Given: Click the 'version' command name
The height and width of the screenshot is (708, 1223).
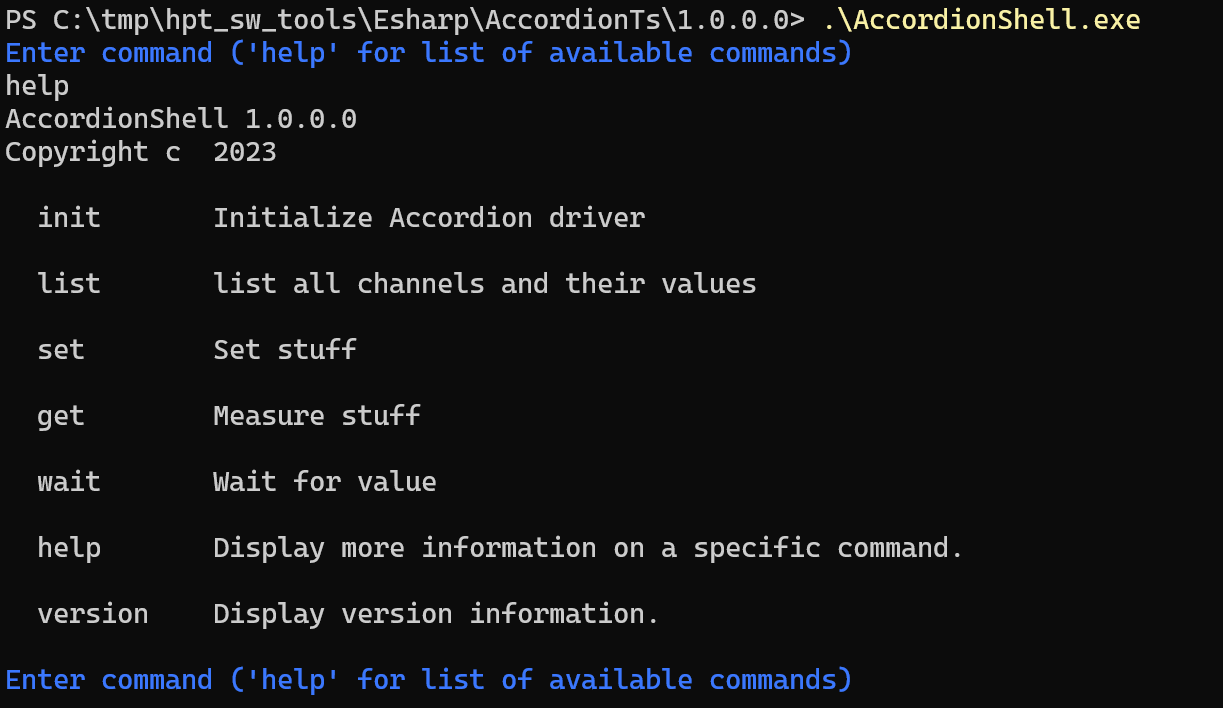Looking at the screenshot, I should (x=93, y=614).
